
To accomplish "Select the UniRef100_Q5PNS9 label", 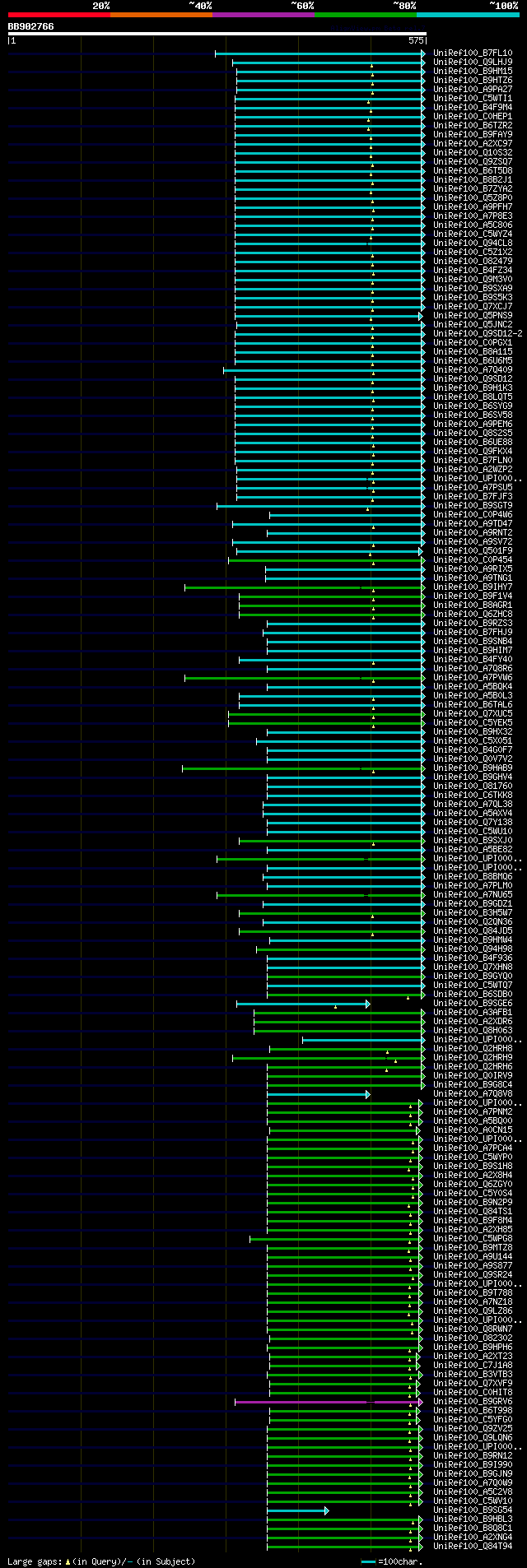I will coord(473,316).
